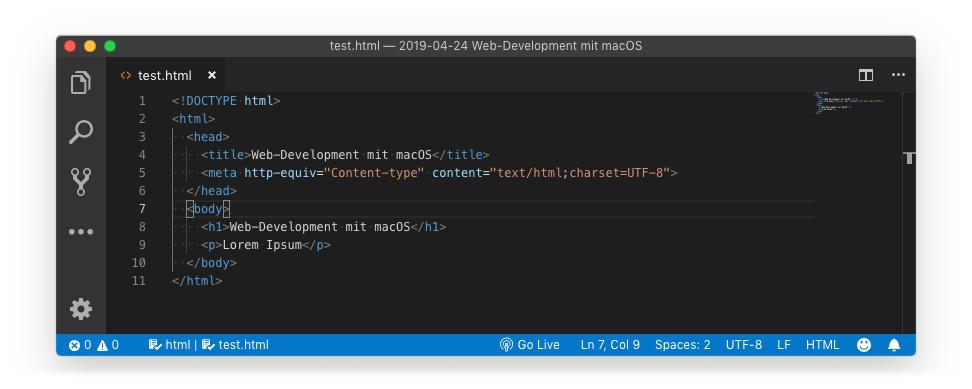This screenshot has height=389, width=972.
Task: Open the Explorer view in activity bar
Action: (x=81, y=83)
